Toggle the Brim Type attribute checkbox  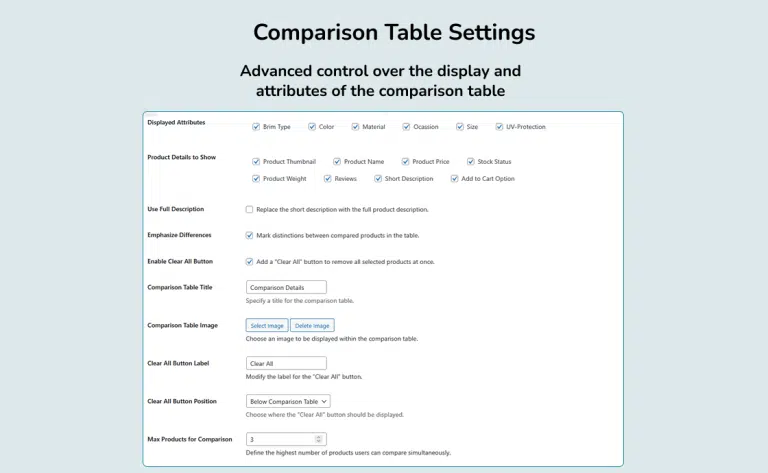(x=256, y=127)
